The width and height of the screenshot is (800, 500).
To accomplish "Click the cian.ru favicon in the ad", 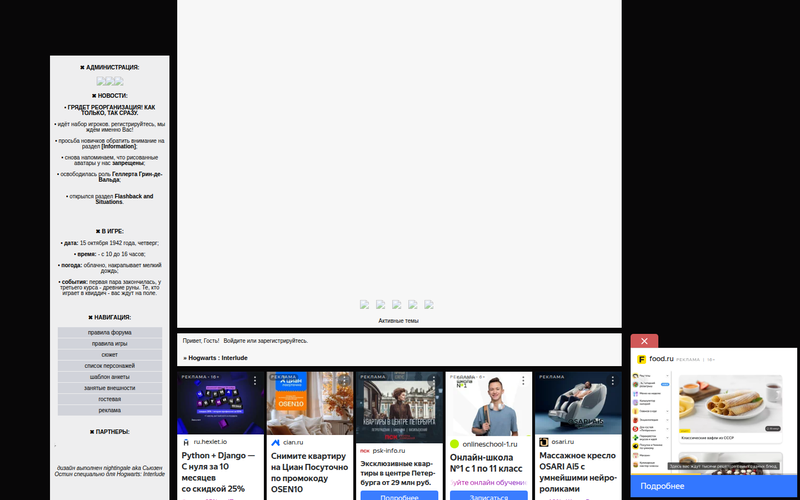I will tap(275, 441).
